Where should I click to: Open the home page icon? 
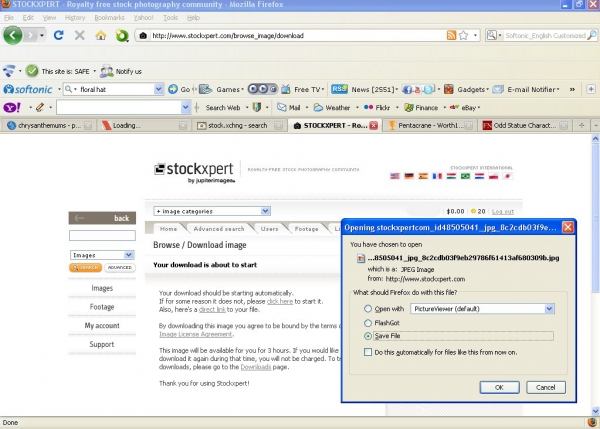(101, 36)
